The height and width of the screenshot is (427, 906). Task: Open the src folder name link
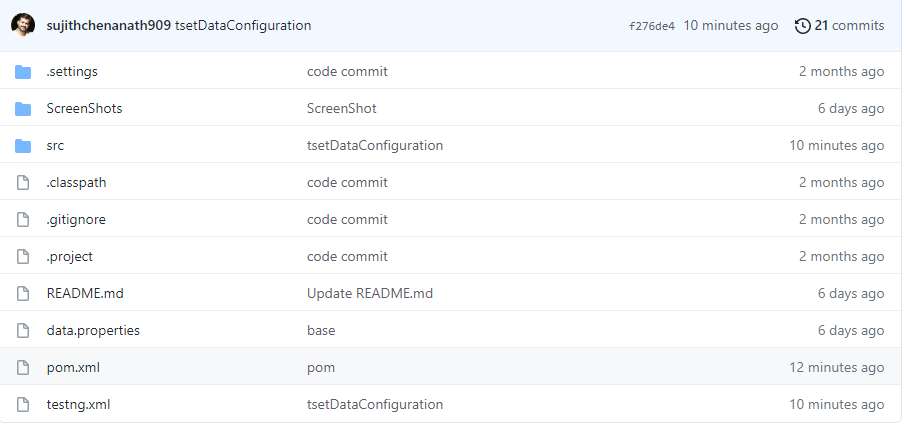(x=55, y=146)
